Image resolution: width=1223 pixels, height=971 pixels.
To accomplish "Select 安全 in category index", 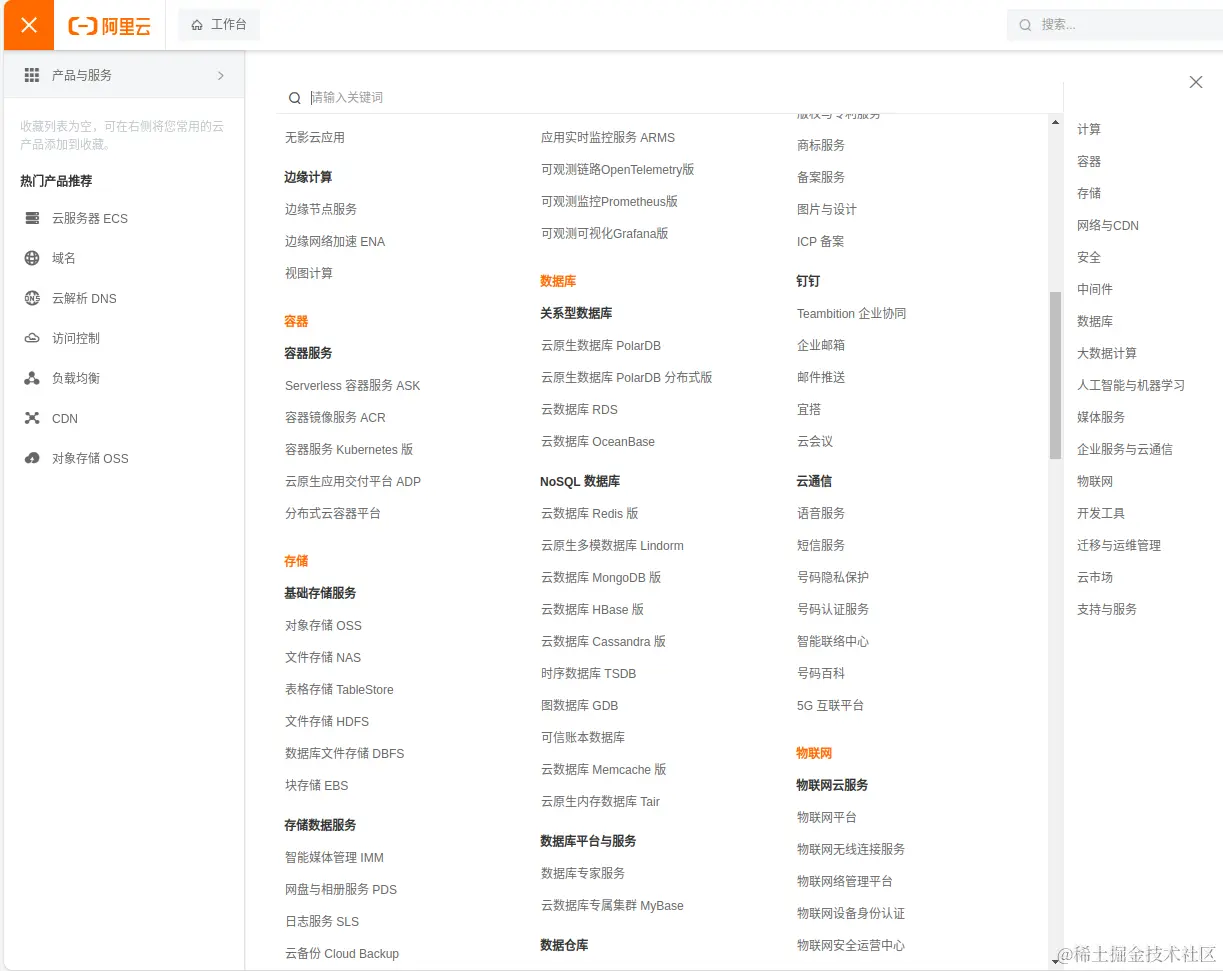I will [x=1089, y=257].
